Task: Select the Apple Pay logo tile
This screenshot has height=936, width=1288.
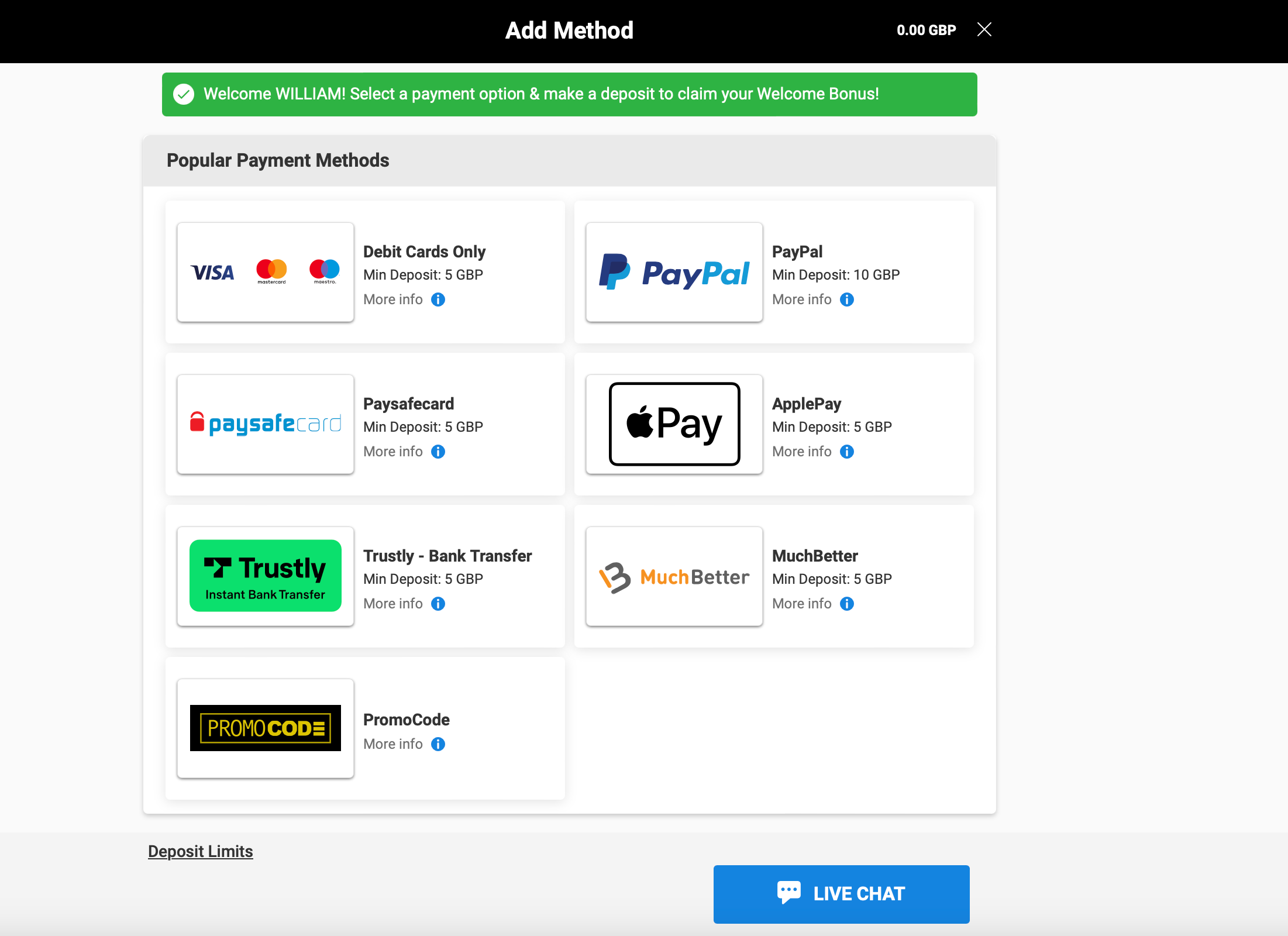Action: point(674,424)
